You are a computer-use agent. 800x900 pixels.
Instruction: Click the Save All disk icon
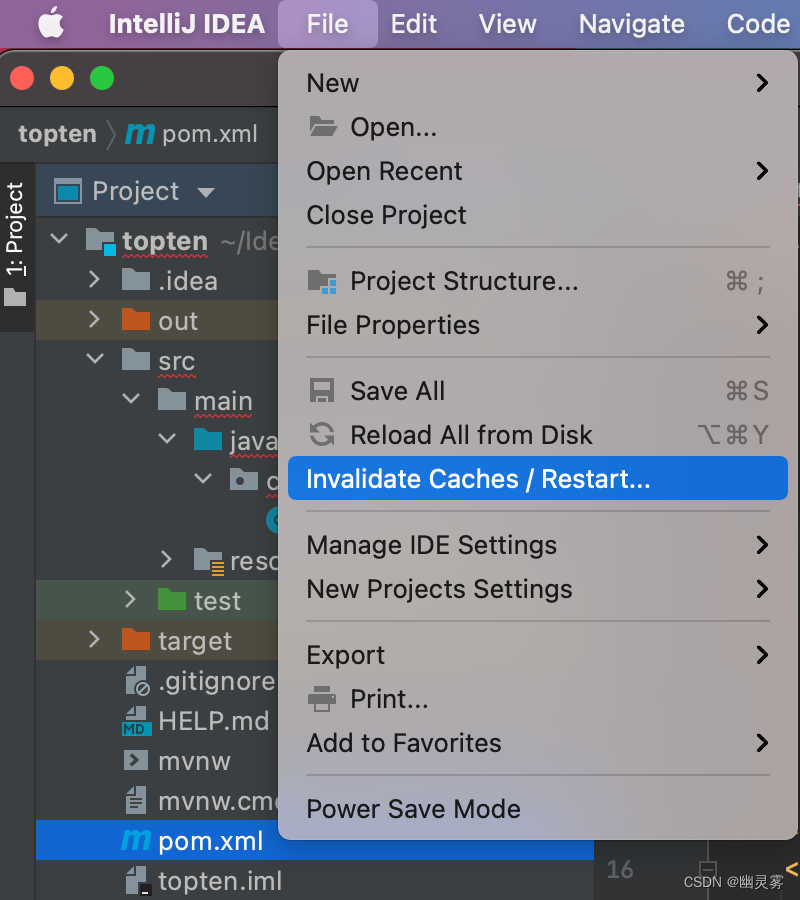(322, 391)
